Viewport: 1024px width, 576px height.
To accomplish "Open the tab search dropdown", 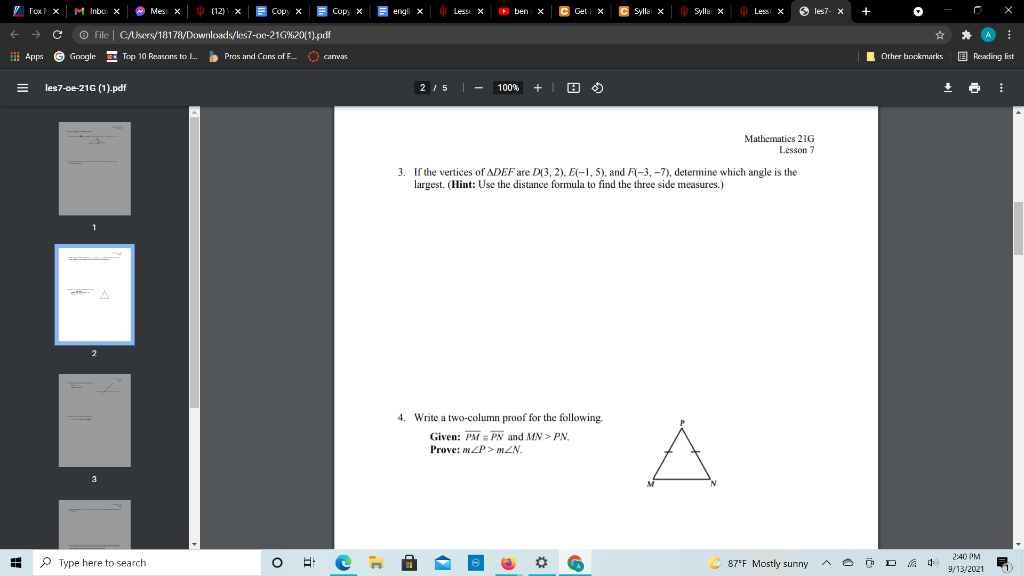I will (918, 11).
